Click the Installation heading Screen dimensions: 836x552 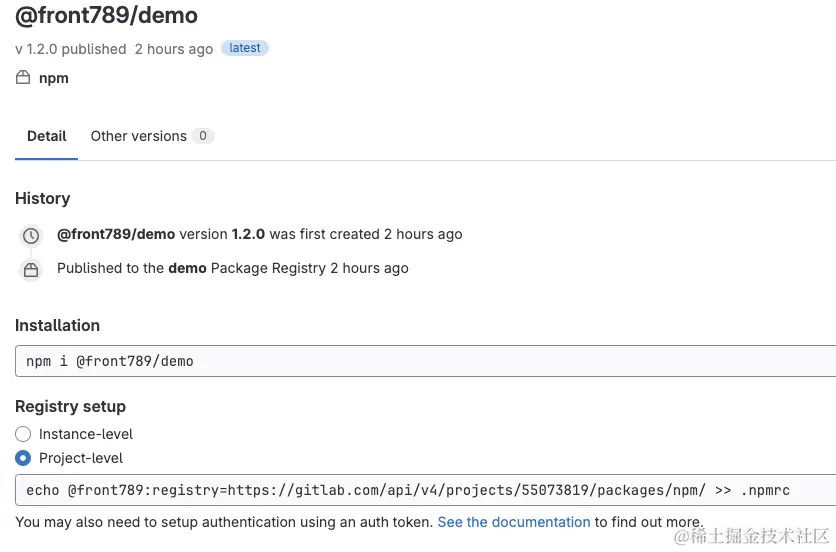coord(57,325)
